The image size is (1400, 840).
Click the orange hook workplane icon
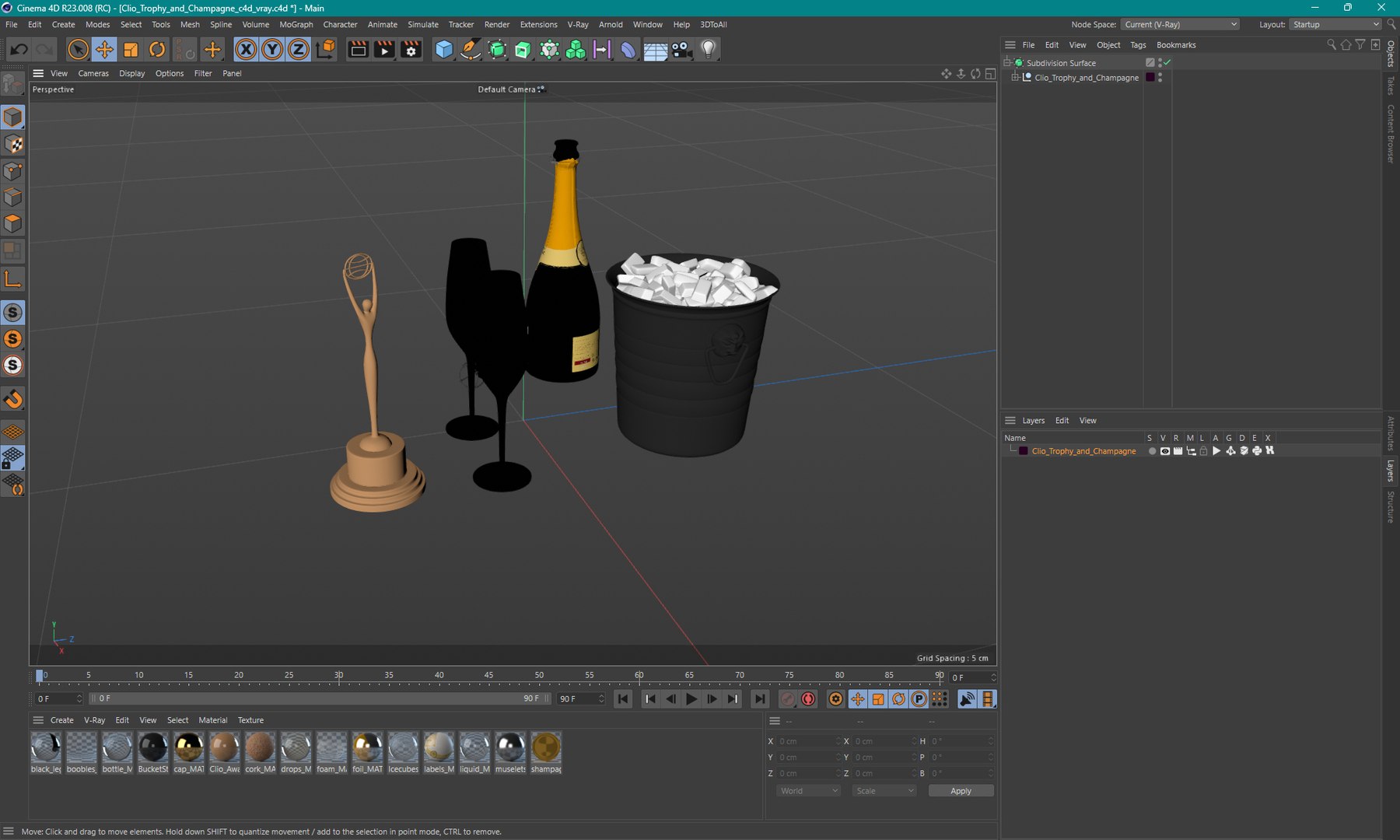click(x=13, y=399)
